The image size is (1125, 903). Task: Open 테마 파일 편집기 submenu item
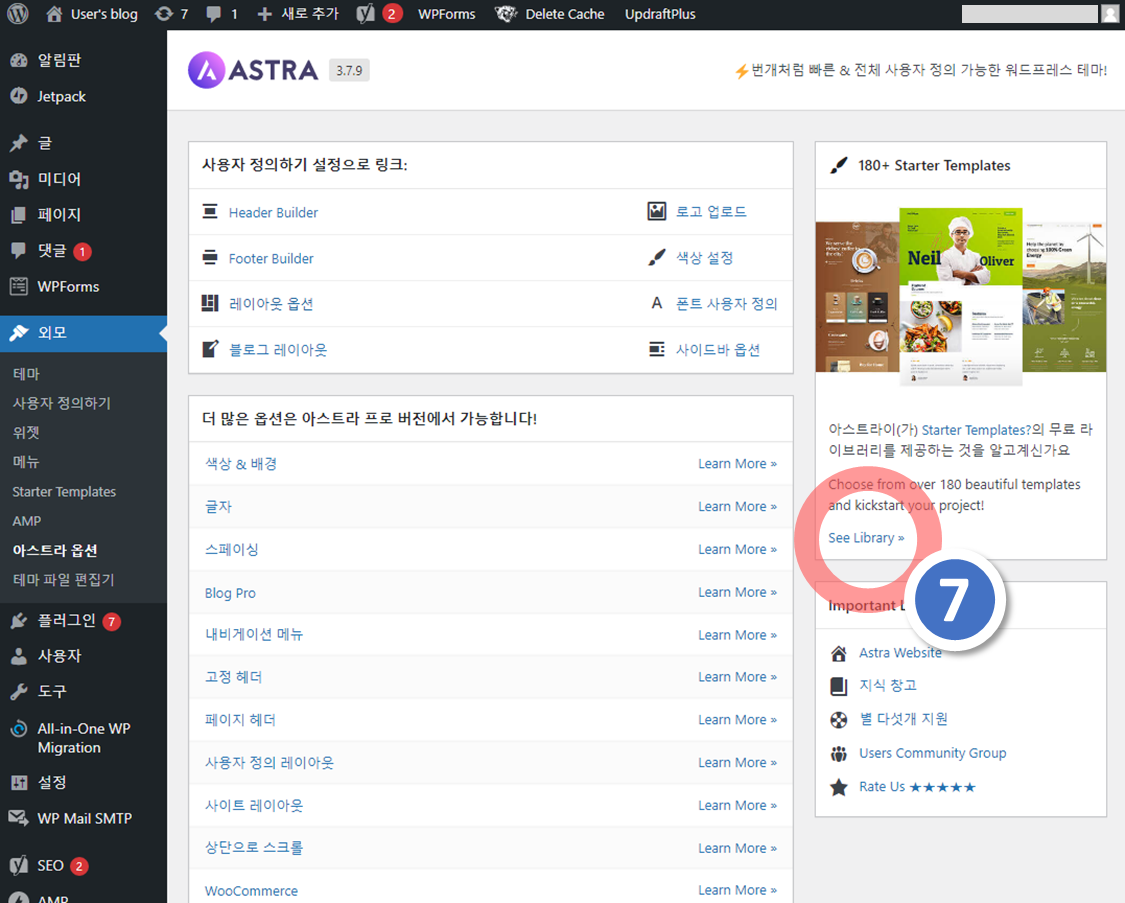(63, 580)
